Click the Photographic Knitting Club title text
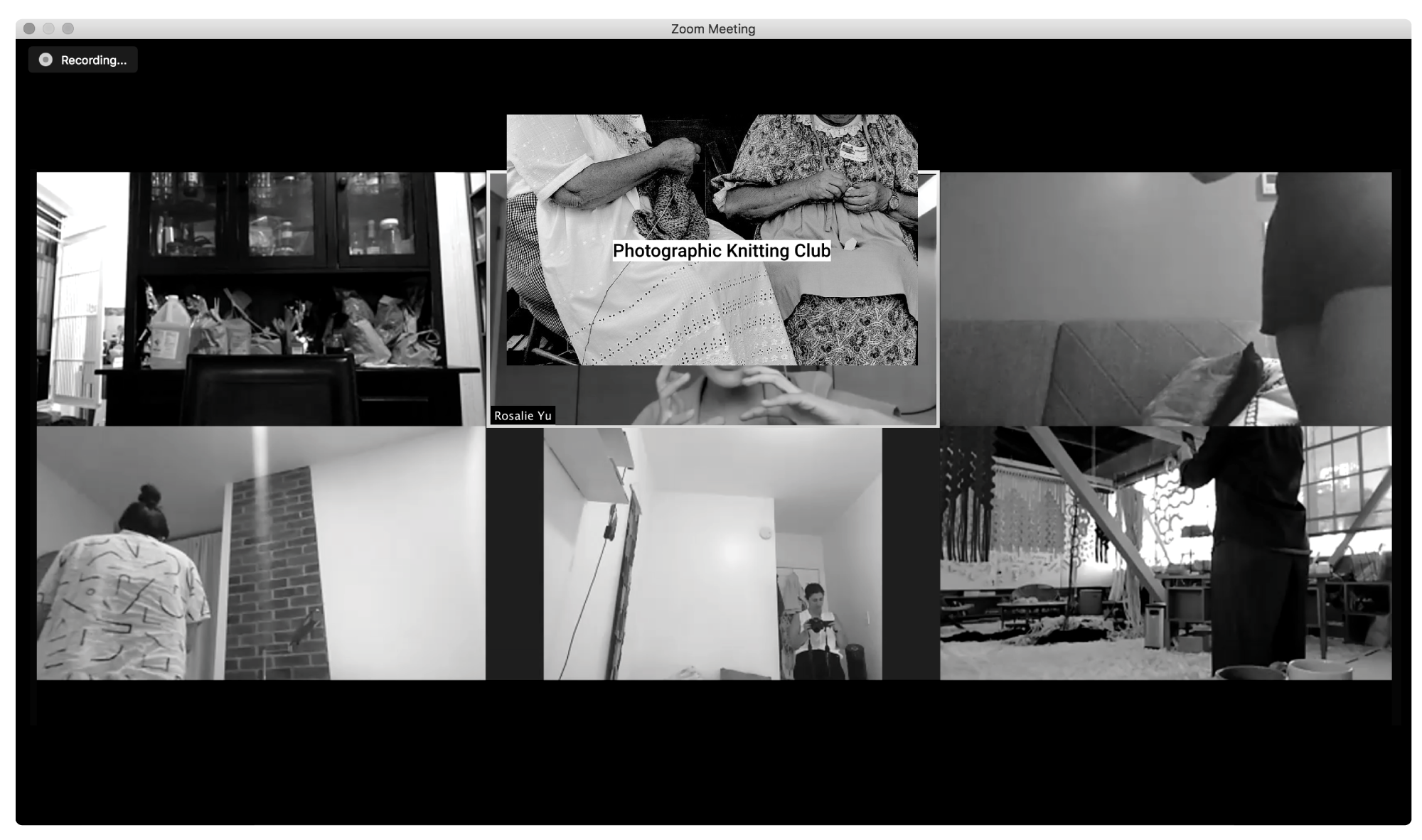Viewport: 1422px width, 840px height. tap(722, 251)
